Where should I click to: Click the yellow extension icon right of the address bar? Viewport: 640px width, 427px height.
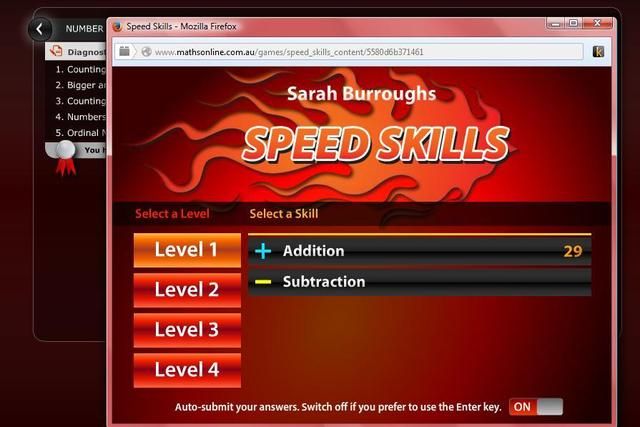[x=598, y=51]
